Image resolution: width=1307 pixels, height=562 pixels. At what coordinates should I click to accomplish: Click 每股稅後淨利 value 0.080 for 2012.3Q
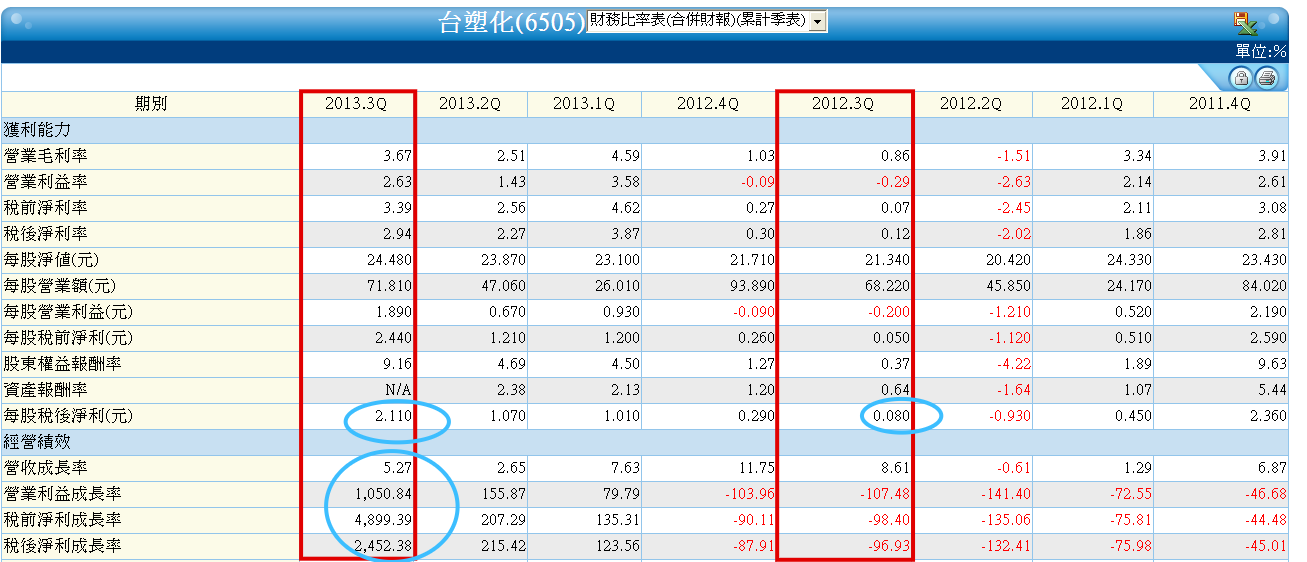click(x=891, y=416)
